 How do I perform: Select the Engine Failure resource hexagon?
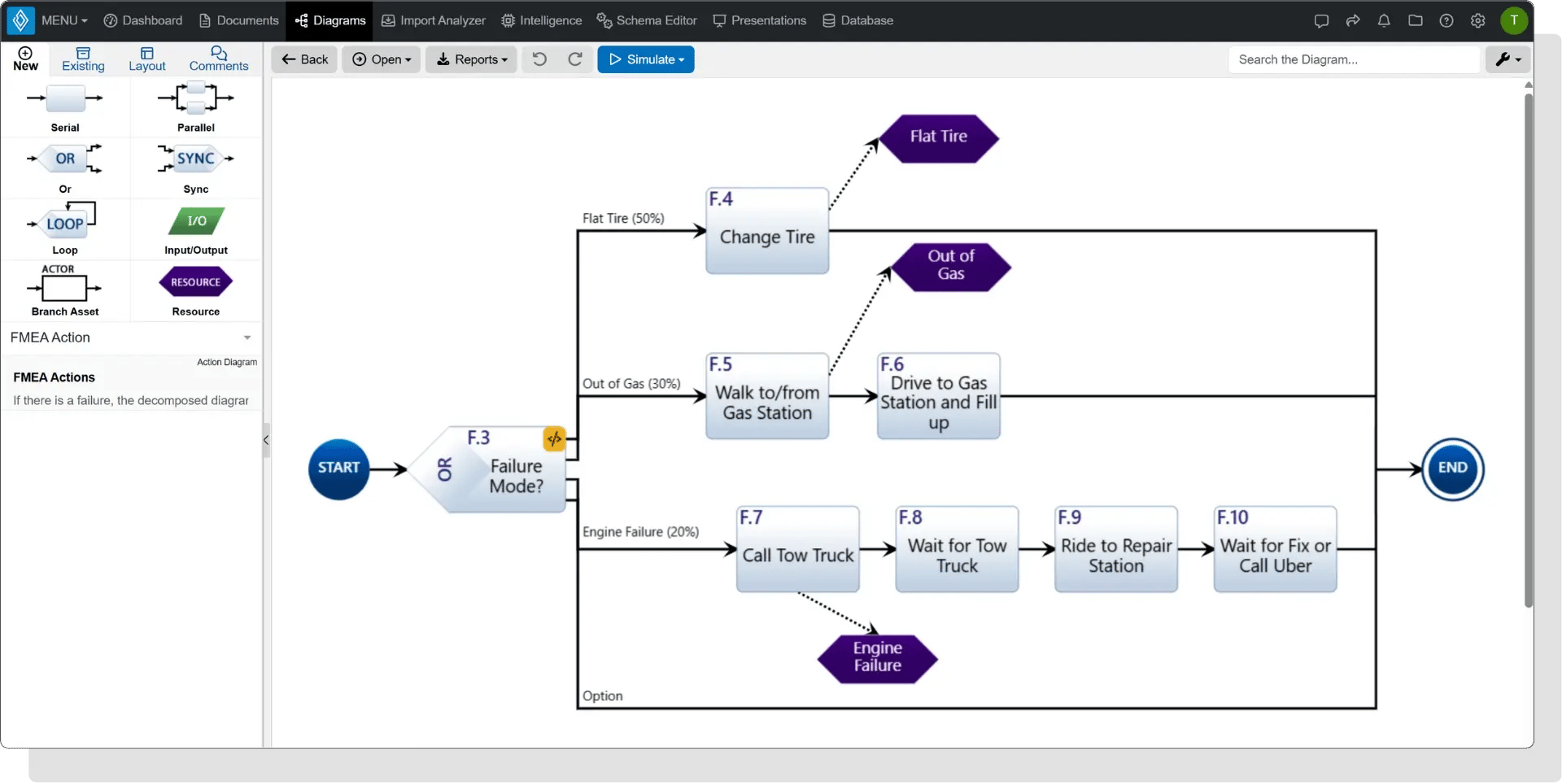877,659
